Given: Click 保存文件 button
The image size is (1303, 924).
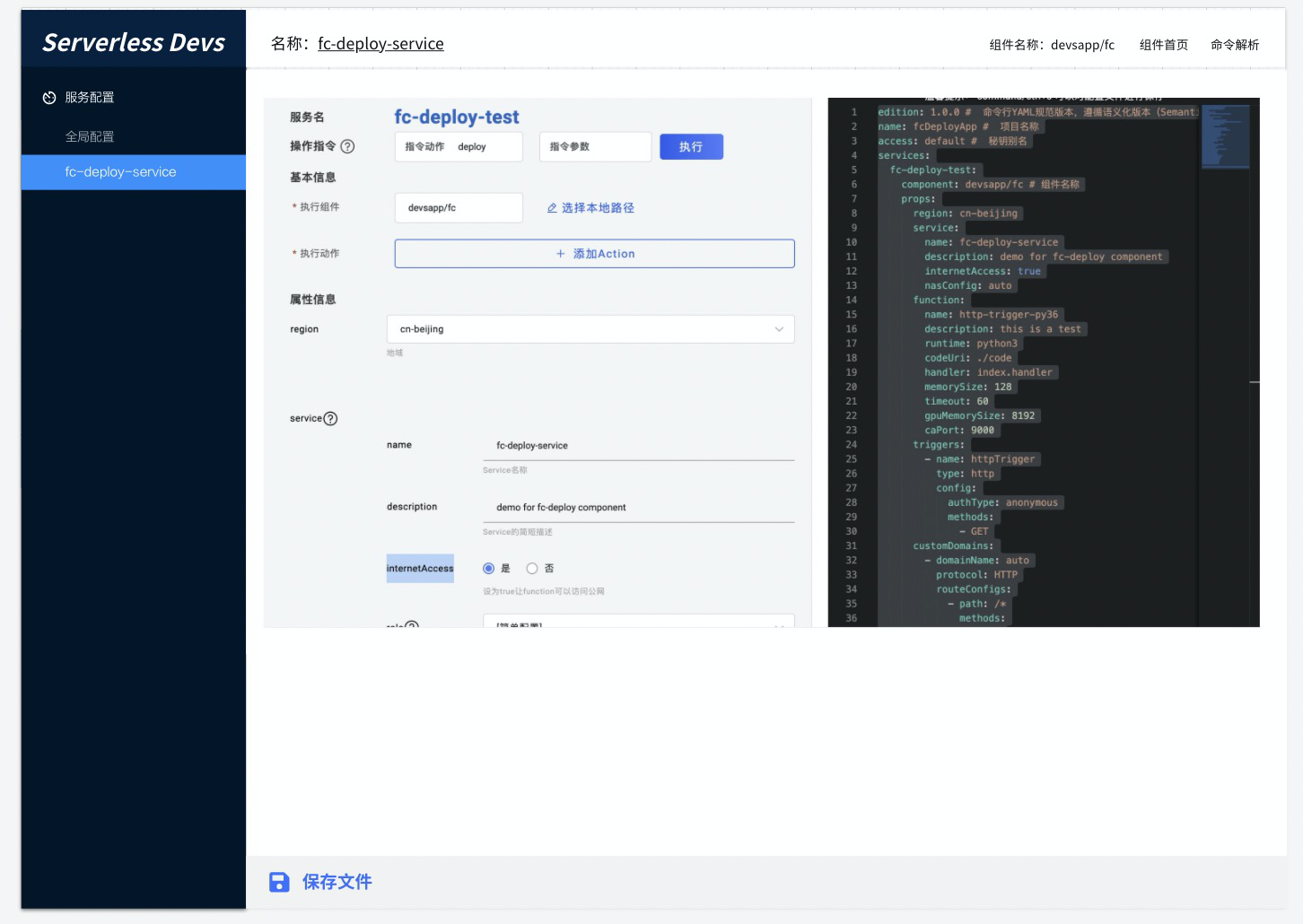Looking at the screenshot, I should pyautogui.click(x=320, y=882).
